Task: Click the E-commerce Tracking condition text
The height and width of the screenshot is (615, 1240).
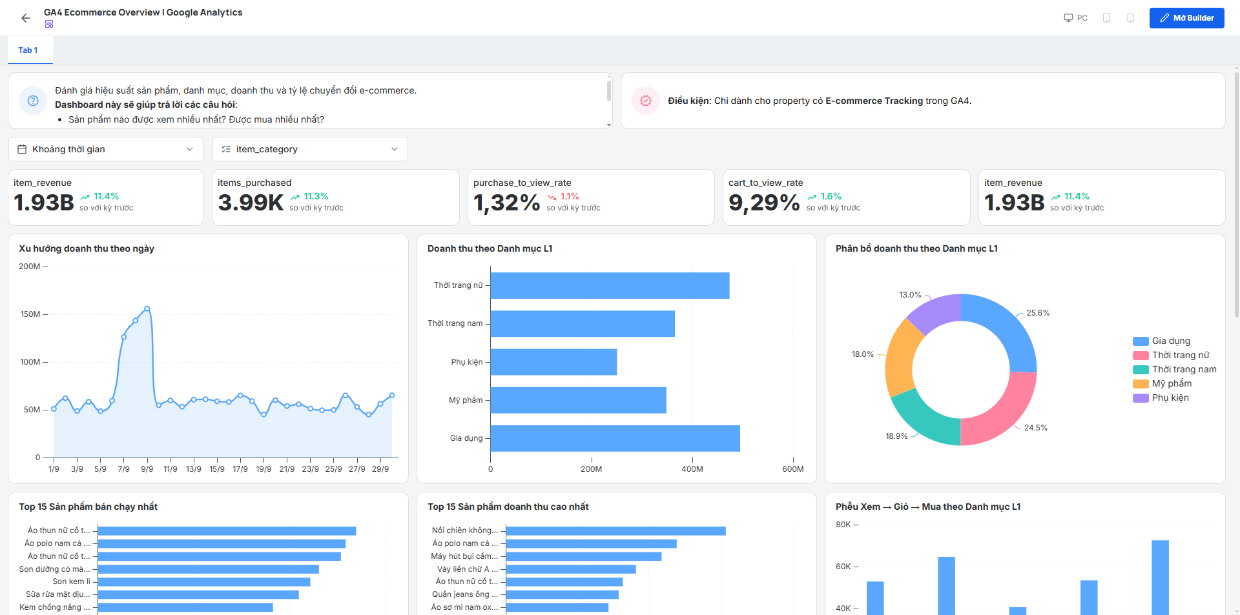Action: click(x=873, y=101)
